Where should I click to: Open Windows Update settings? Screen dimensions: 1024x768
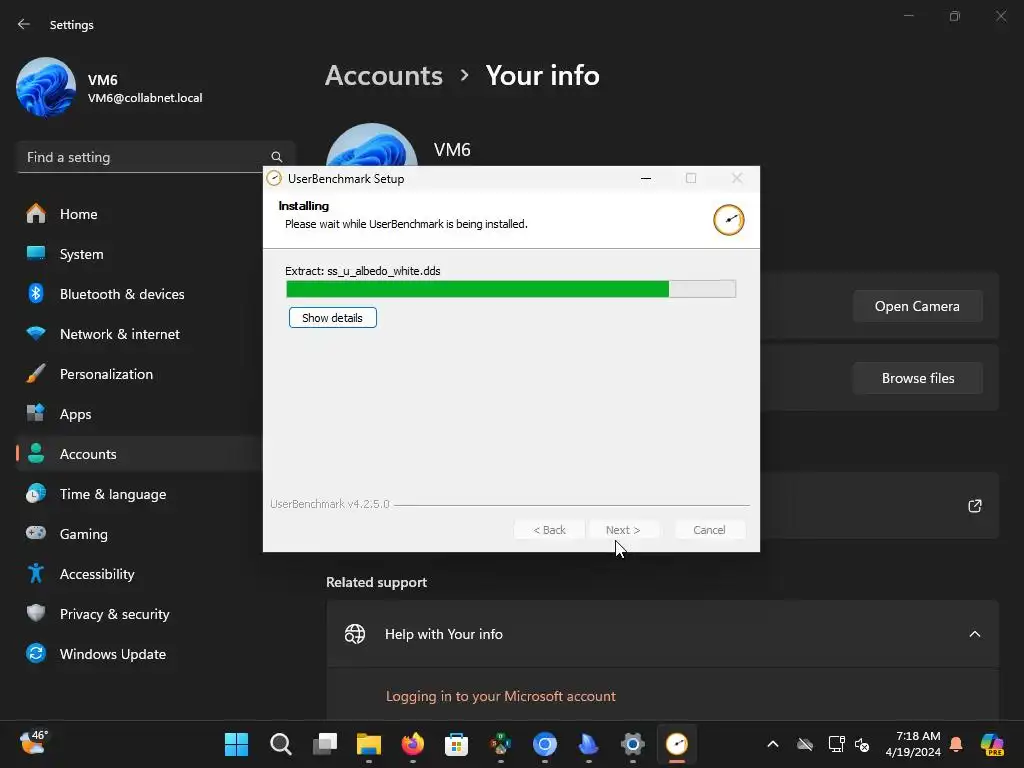[138, 654]
